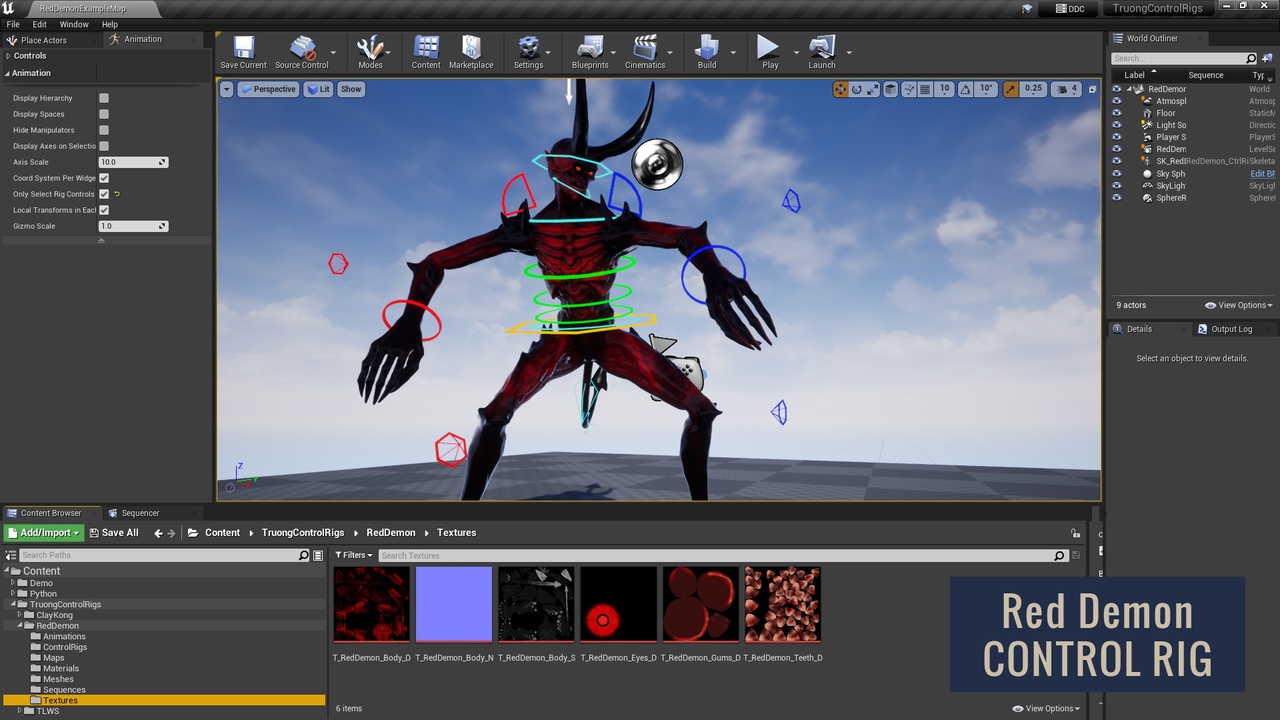Toggle the viewport coordinate system cube icon

coord(891,89)
